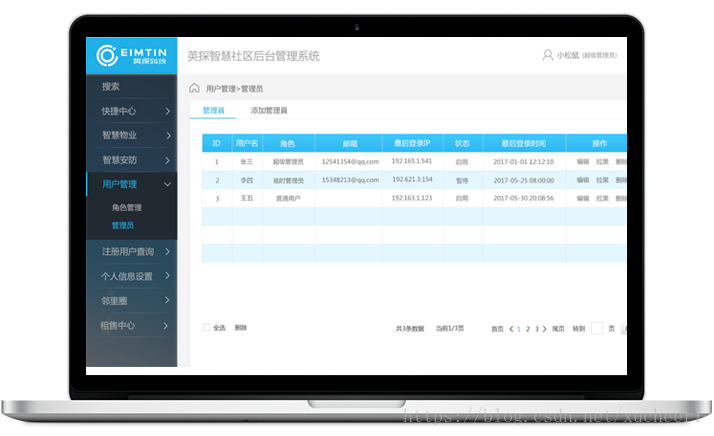Select 管理员 in the sidebar submenu

(x=123, y=225)
